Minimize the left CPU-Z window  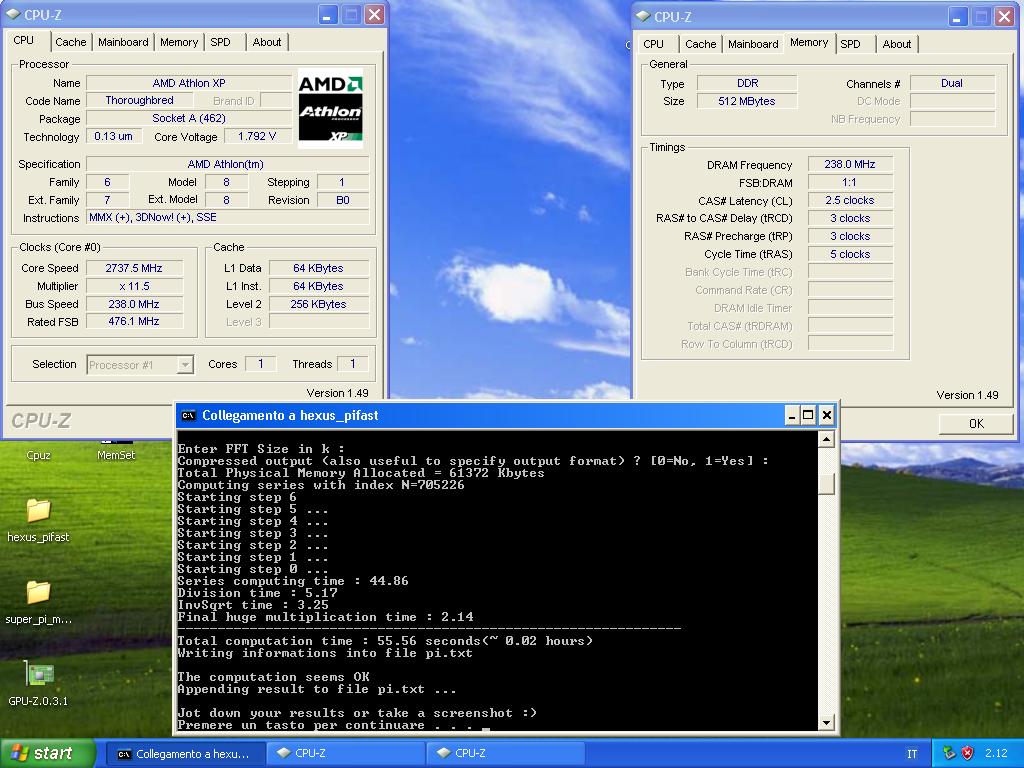(x=328, y=15)
